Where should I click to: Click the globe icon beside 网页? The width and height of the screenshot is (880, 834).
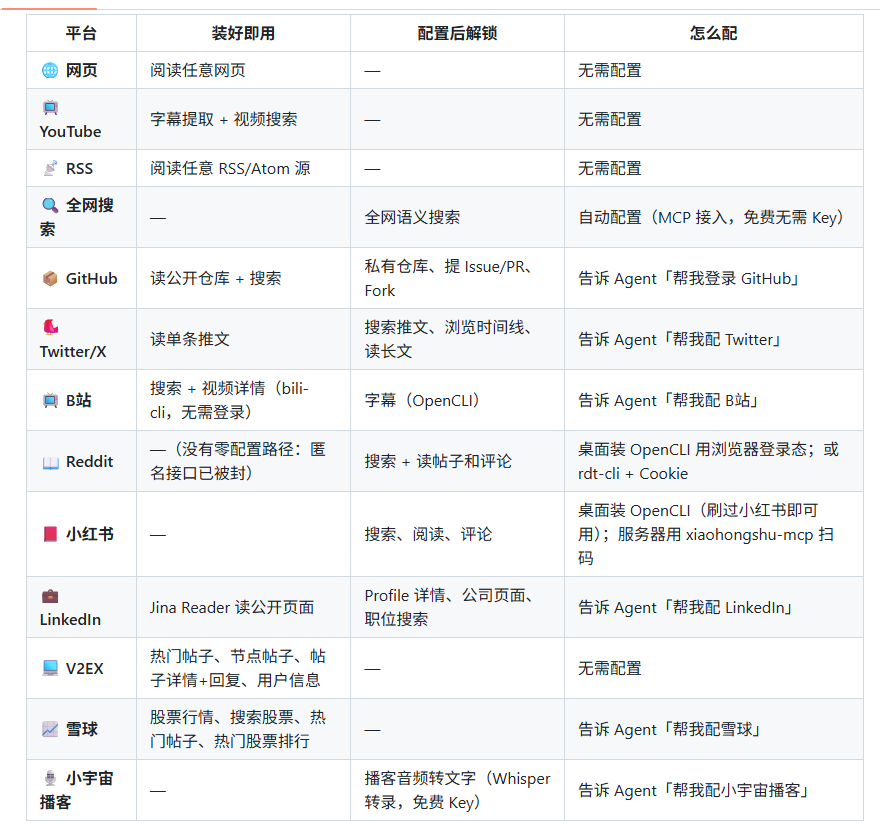50,70
